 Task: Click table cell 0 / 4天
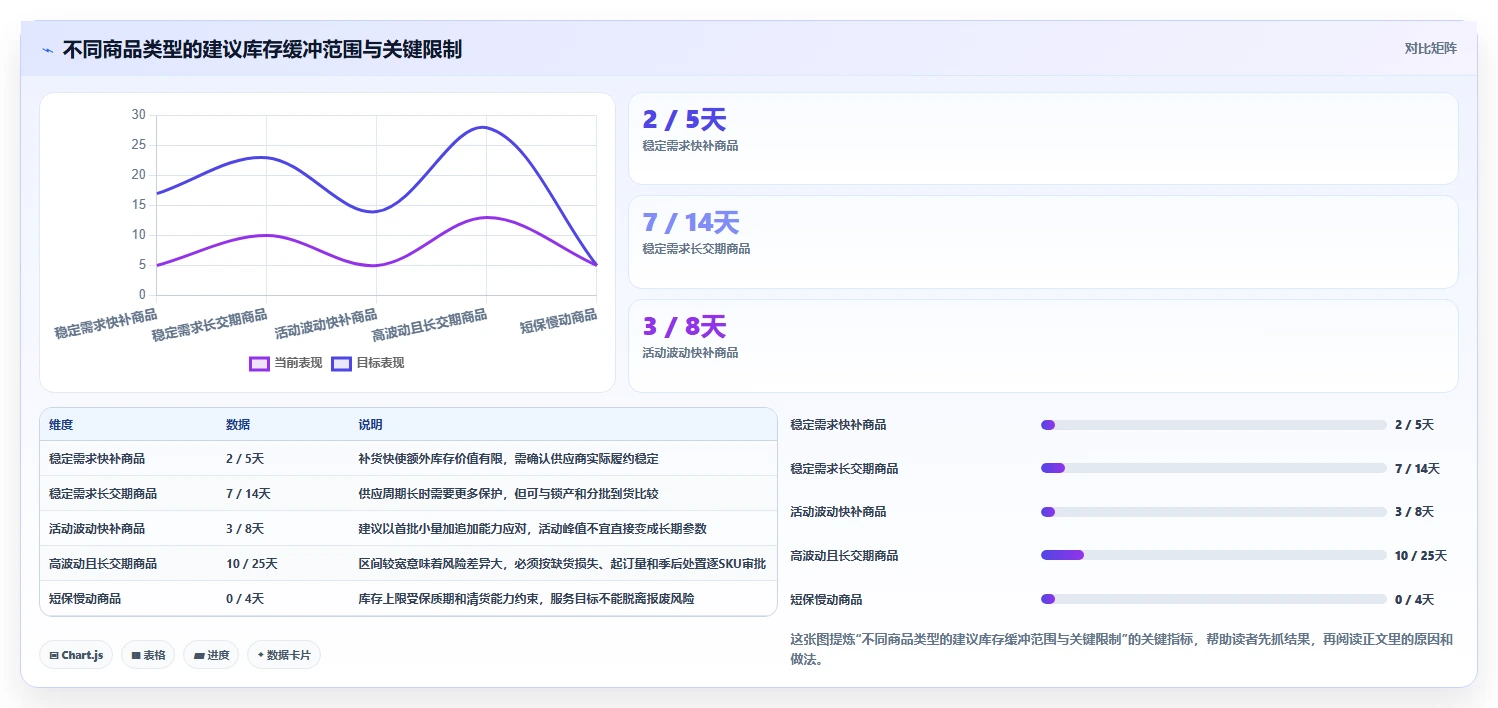point(245,599)
